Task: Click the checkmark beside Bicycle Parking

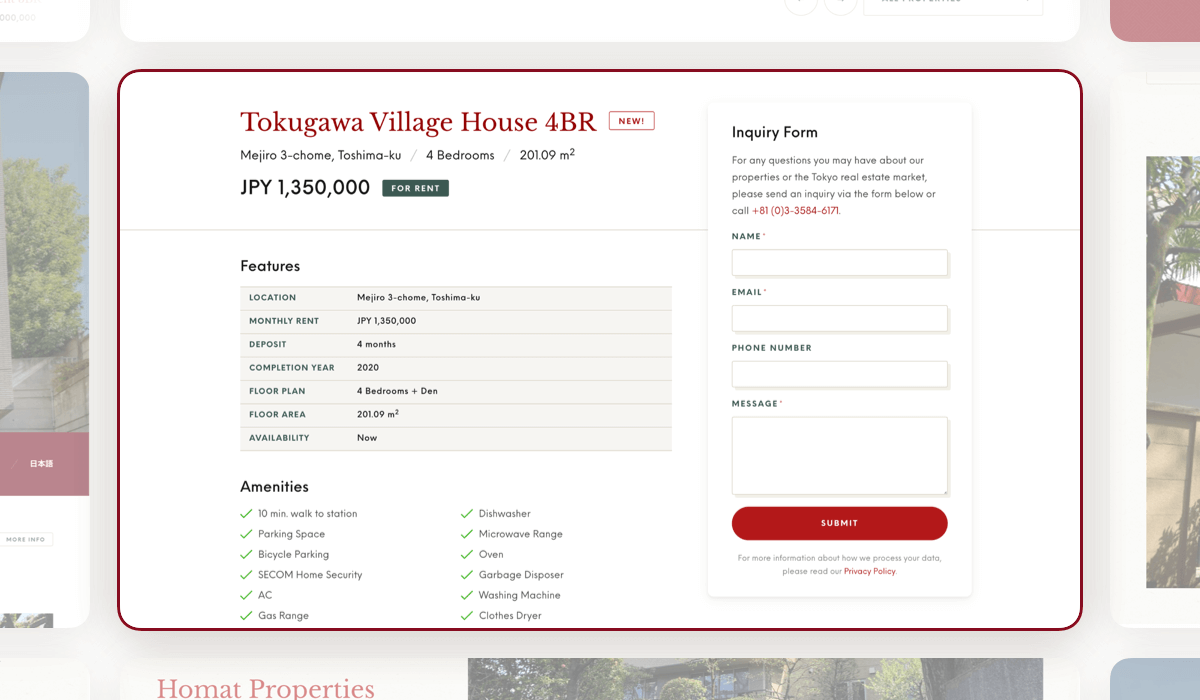Action: tap(246, 554)
